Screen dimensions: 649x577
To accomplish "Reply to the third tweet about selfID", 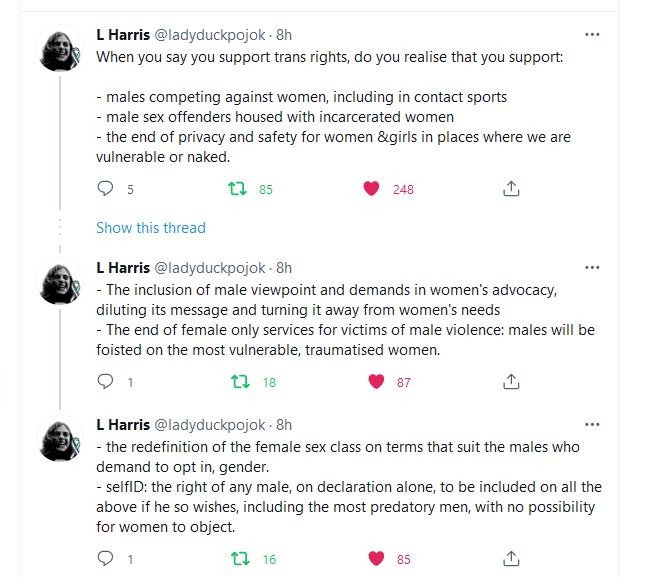I will click(105, 559).
